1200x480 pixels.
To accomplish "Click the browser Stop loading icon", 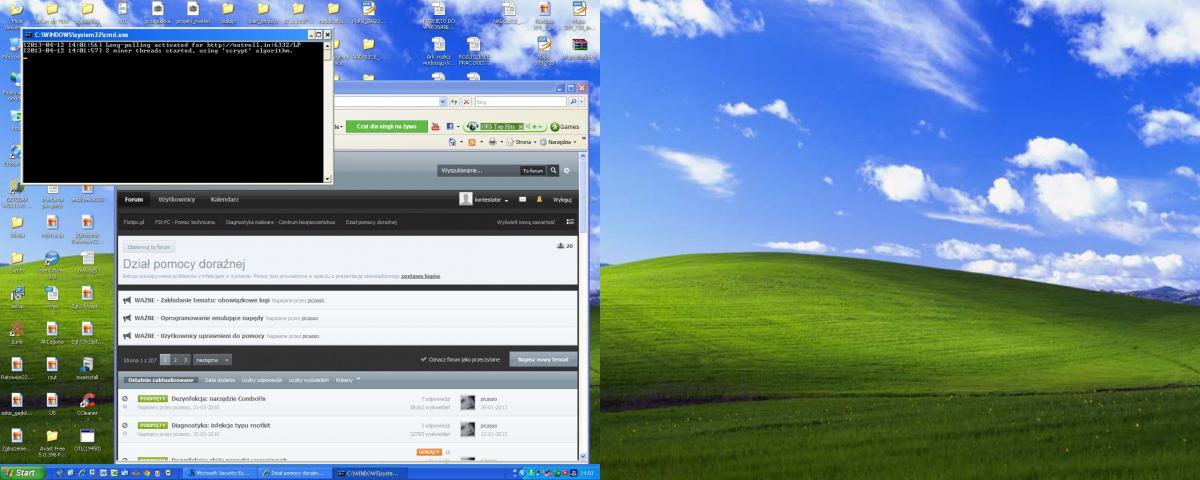I will [467, 101].
